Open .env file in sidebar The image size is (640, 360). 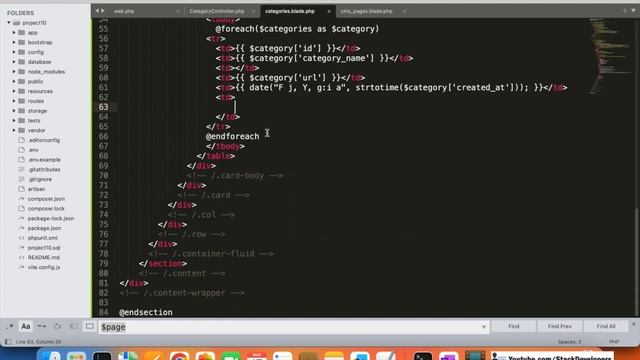[x=33, y=150]
